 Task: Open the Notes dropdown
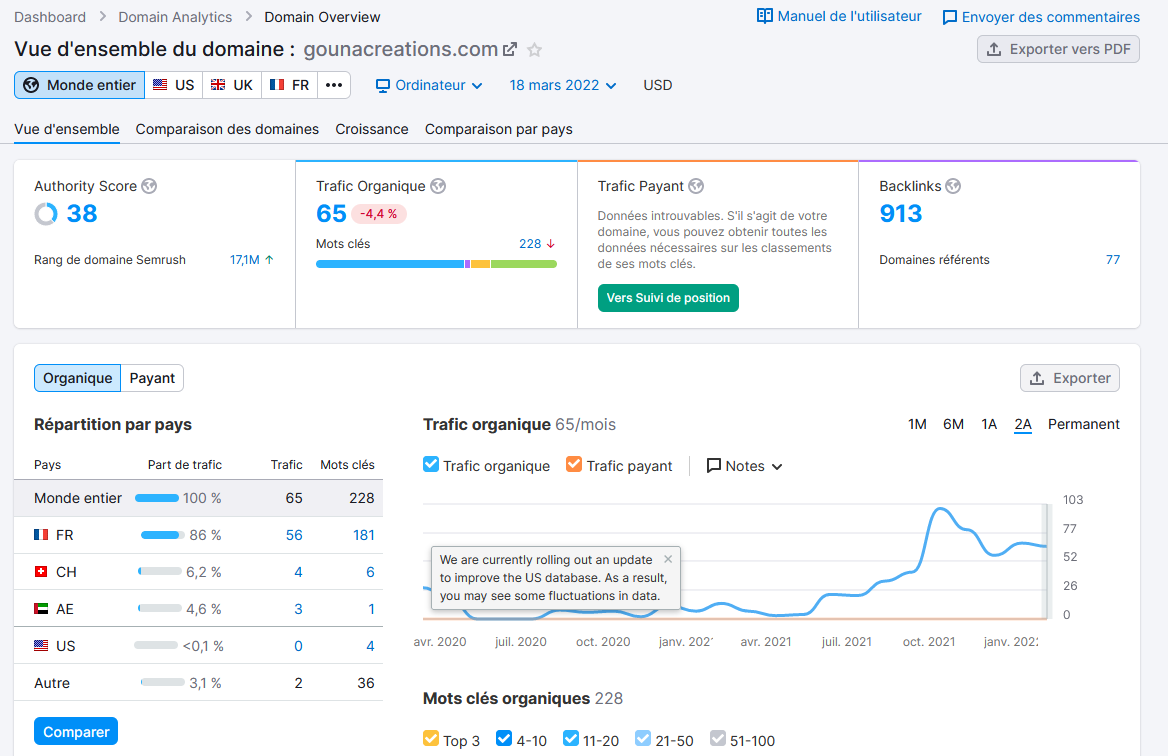point(744,466)
